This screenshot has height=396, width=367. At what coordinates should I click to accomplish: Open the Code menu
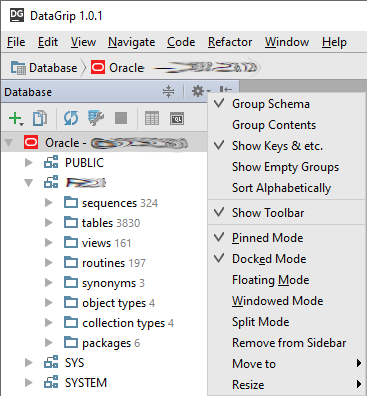pos(181,42)
